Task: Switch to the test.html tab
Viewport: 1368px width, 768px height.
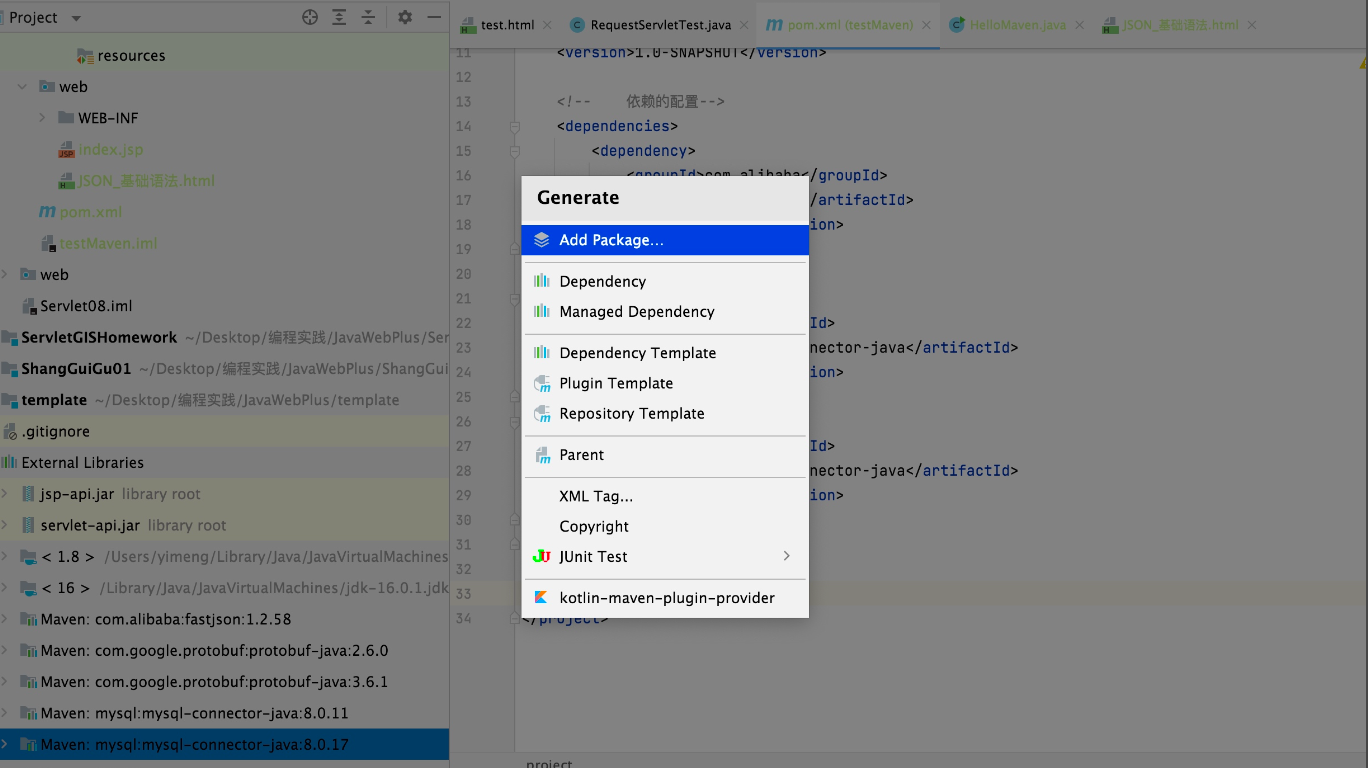Action: pyautogui.click(x=507, y=25)
